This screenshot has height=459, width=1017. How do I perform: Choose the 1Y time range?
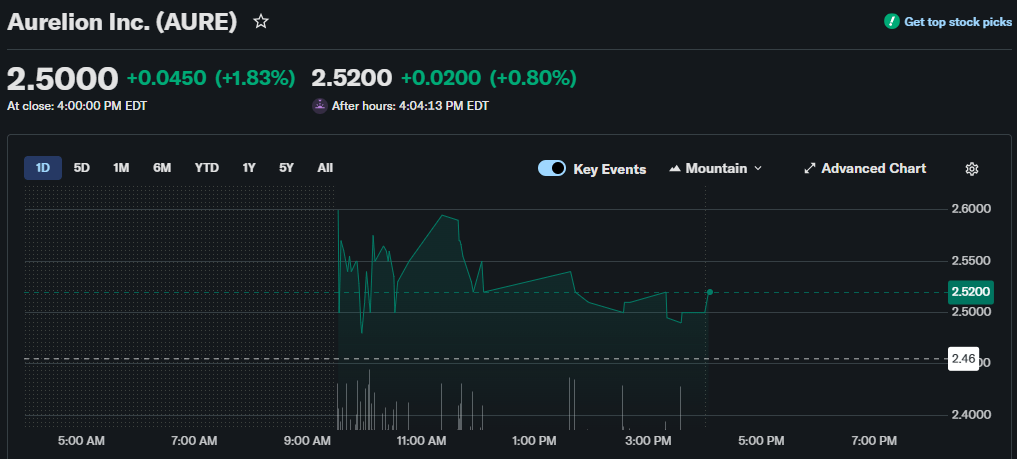click(249, 168)
